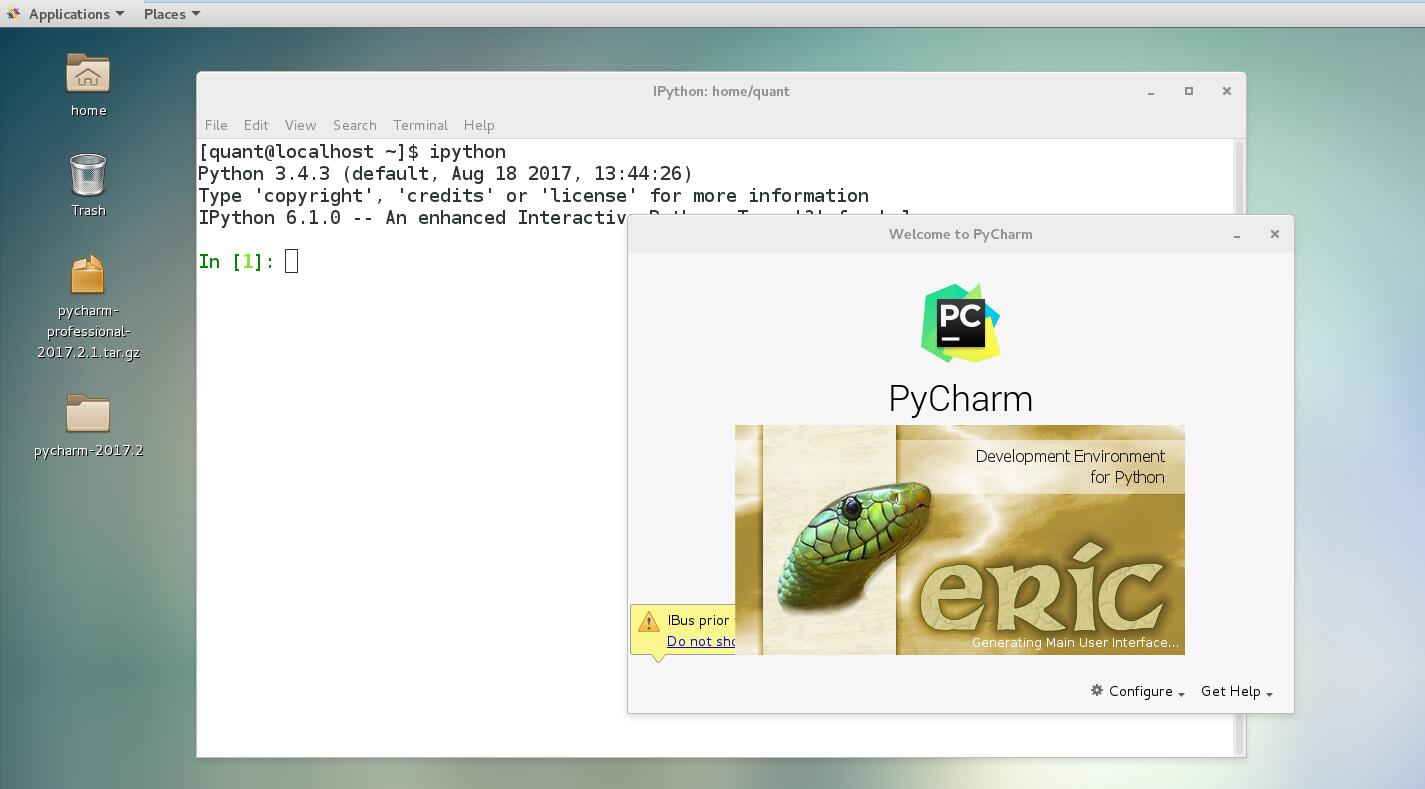Click the 'Python 3.4.3' version line in terminal
This screenshot has width=1425, height=789.
coord(445,174)
